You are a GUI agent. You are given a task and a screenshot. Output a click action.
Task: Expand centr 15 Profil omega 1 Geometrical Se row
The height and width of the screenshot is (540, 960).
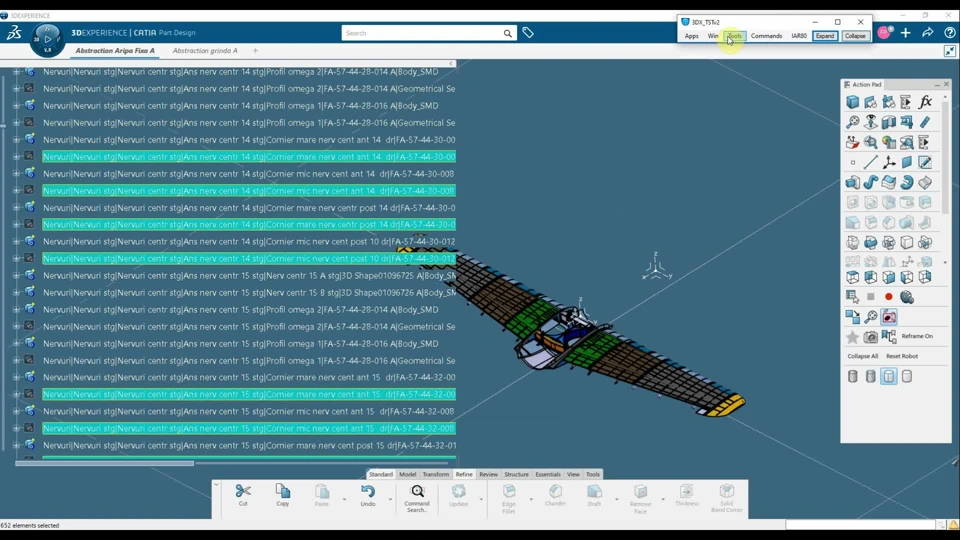17,361
